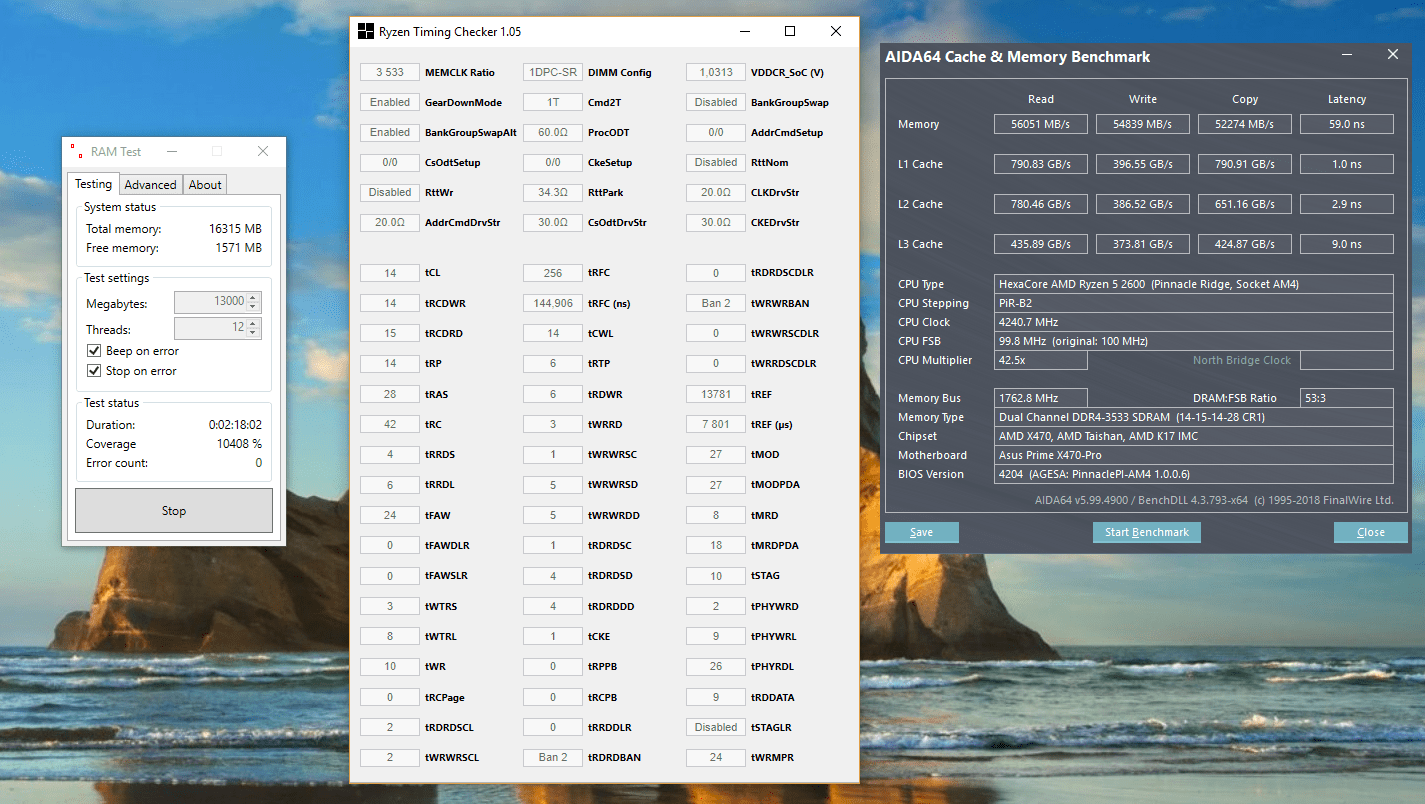Viewport: 1425px width, 804px height.
Task: Decrease the Threads value with down arrow
Action: [254, 333]
